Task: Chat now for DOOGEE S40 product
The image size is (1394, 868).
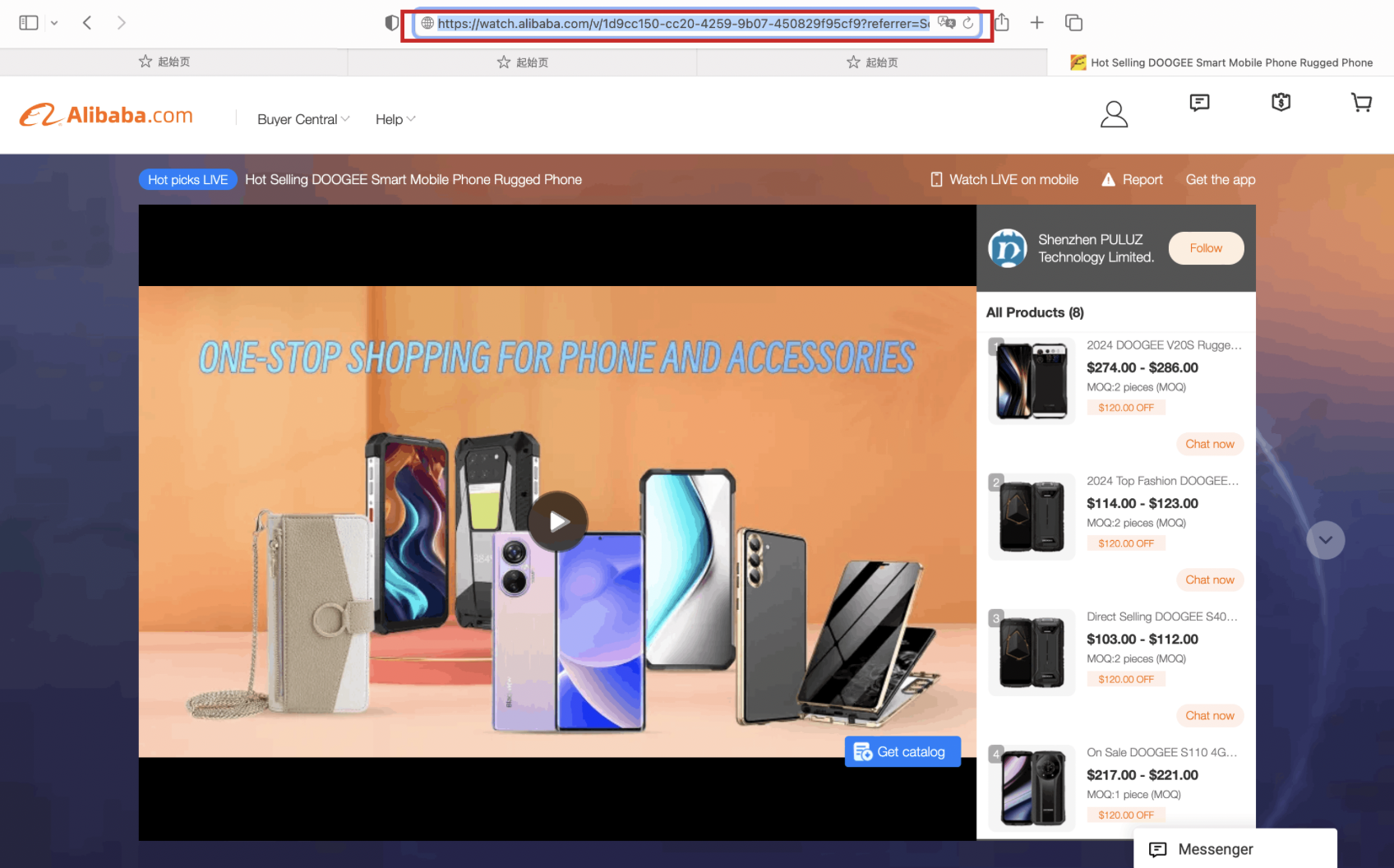Action: (x=1210, y=715)
